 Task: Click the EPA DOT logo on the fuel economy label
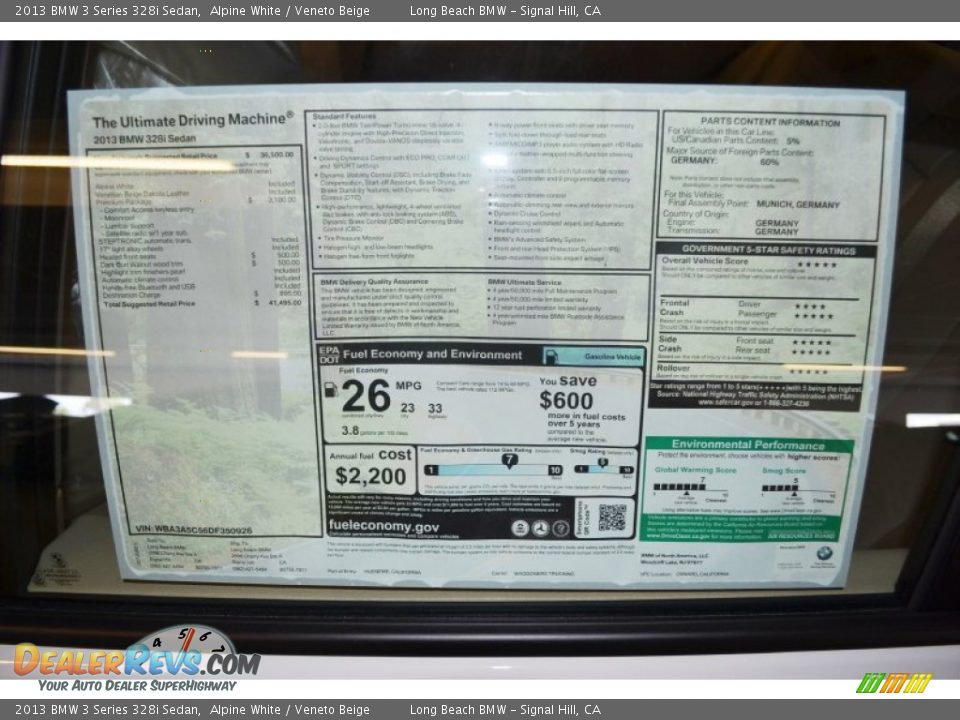pyautogui.click(x=328, y=354)
